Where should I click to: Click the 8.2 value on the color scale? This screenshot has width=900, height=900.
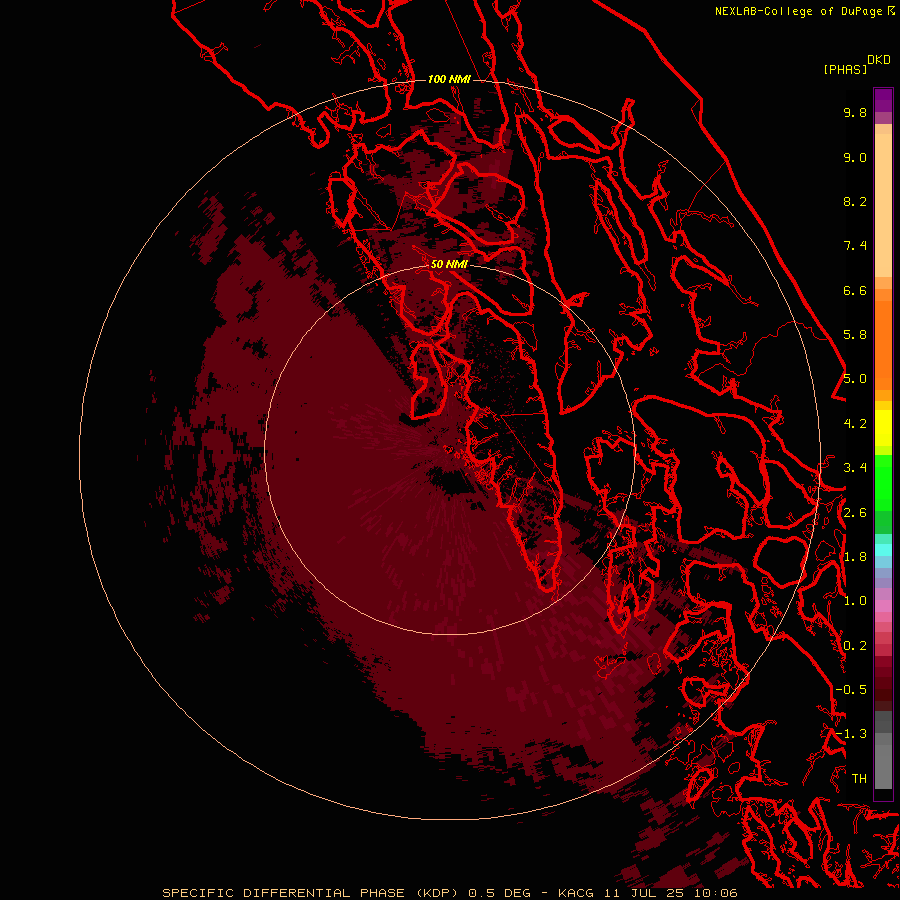click(x=855, y=201)
